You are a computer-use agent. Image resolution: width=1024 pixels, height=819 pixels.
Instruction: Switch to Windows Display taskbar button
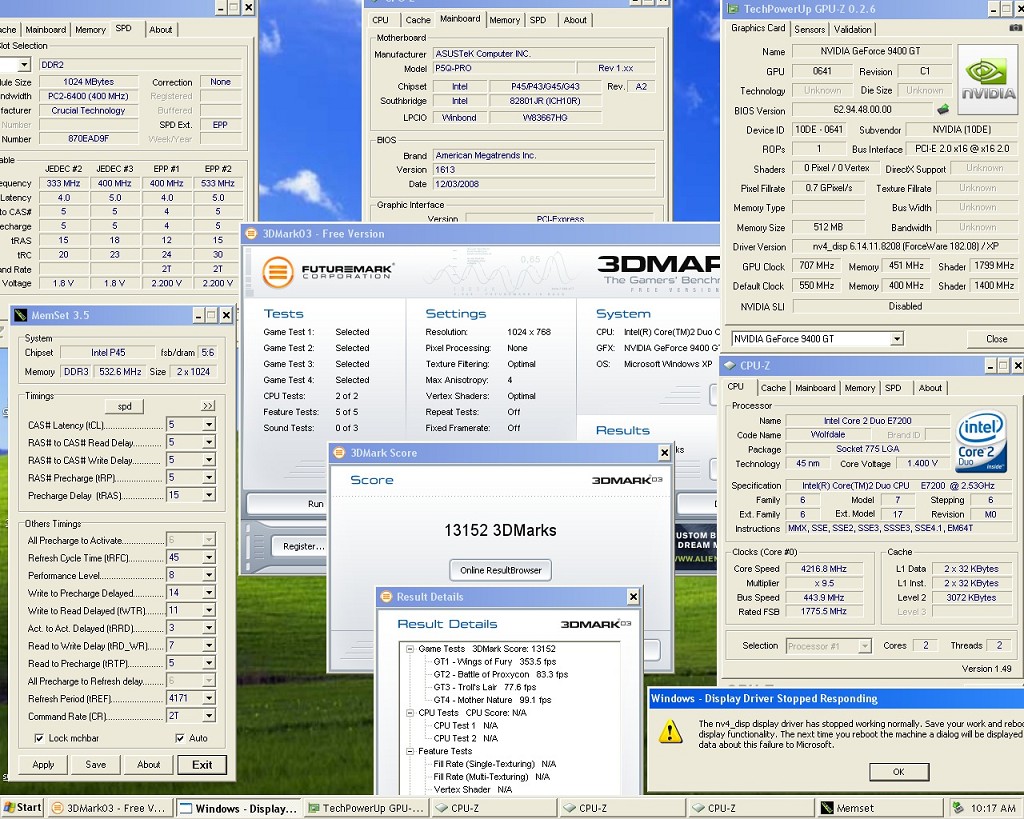point(238,808)
